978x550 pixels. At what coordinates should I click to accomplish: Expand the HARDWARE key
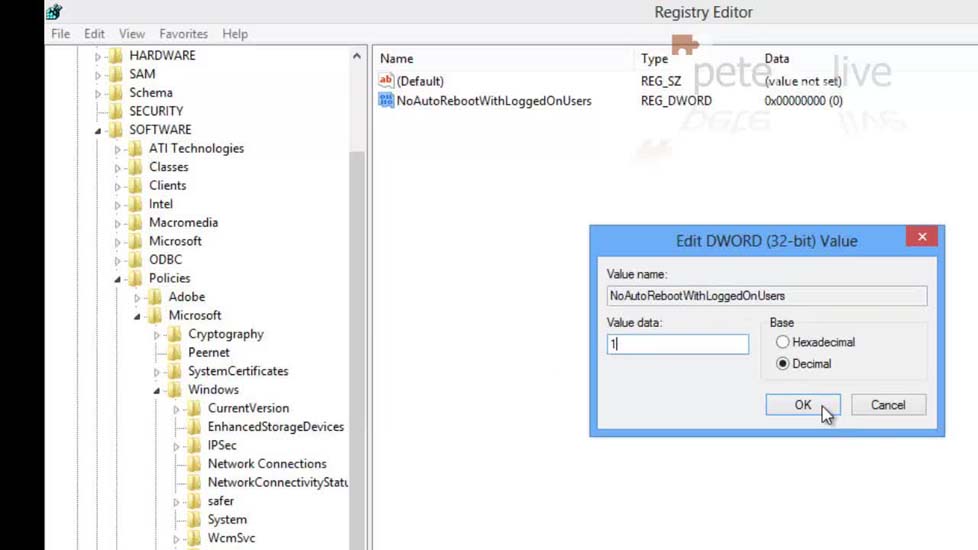click(97, 57)
